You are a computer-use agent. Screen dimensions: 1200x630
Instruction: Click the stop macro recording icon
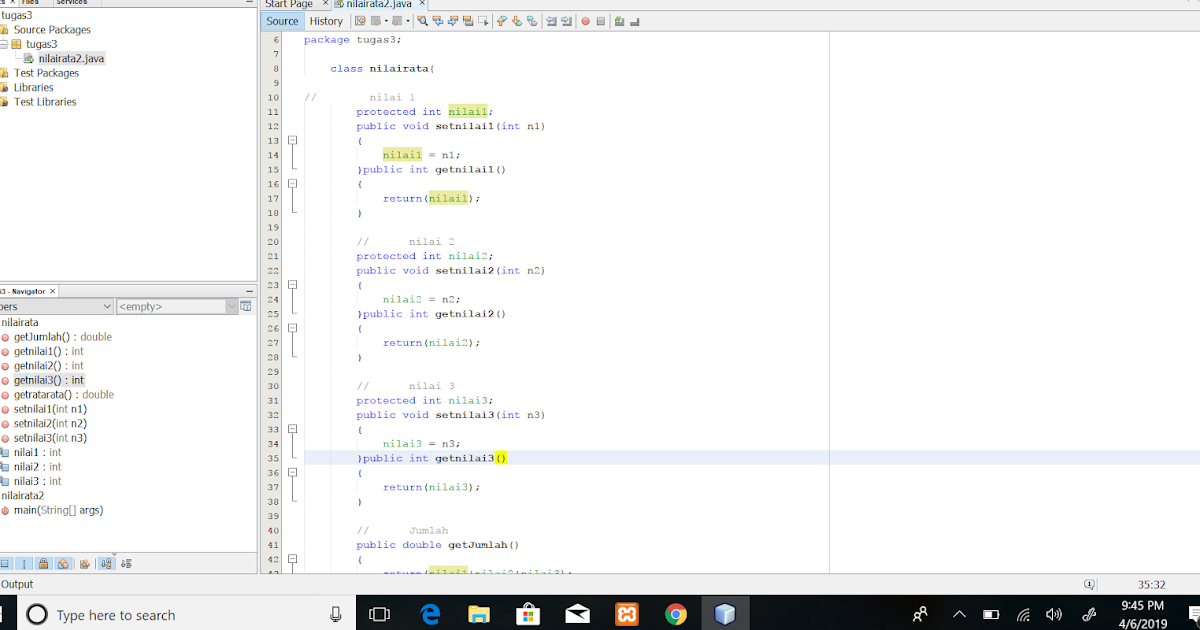pyautogui.click(x=600, y=20)
